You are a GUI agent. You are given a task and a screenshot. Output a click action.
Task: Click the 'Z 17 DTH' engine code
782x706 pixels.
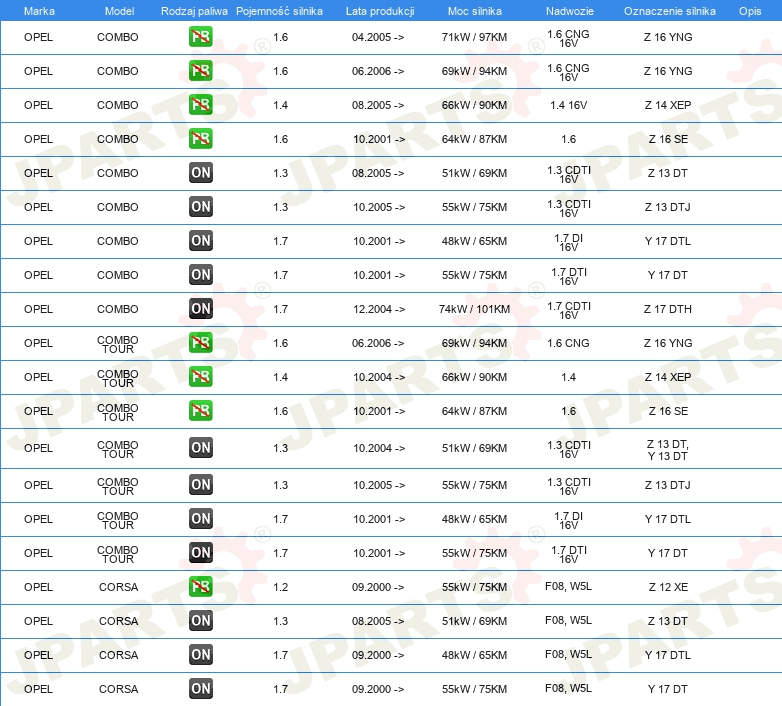click(x=668, y=309)
